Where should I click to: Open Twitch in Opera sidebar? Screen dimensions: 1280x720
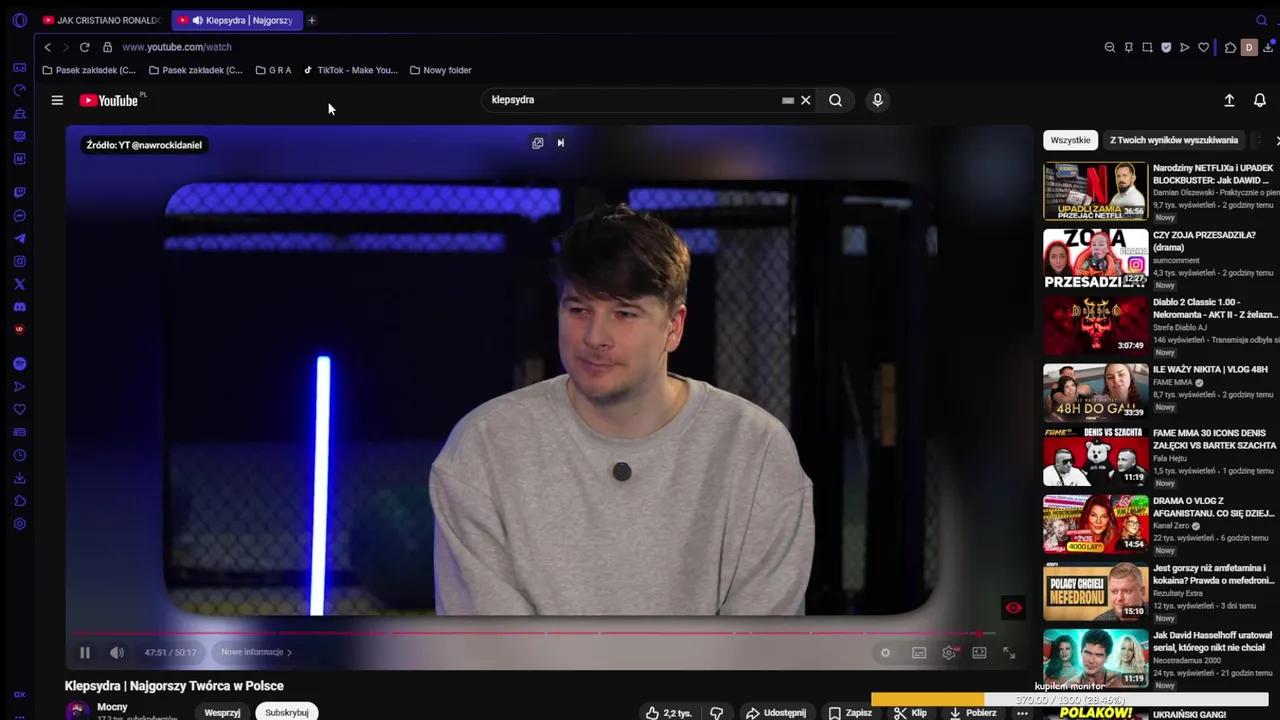tap(19, 192)
